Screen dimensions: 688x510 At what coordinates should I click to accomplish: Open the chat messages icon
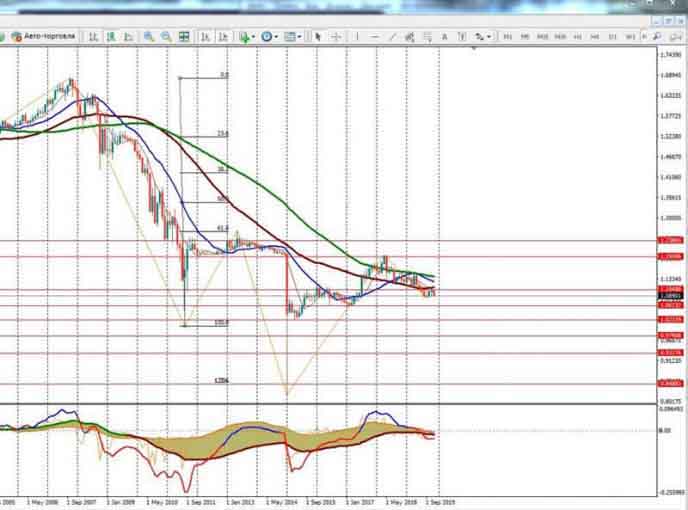tap(676, 37)
